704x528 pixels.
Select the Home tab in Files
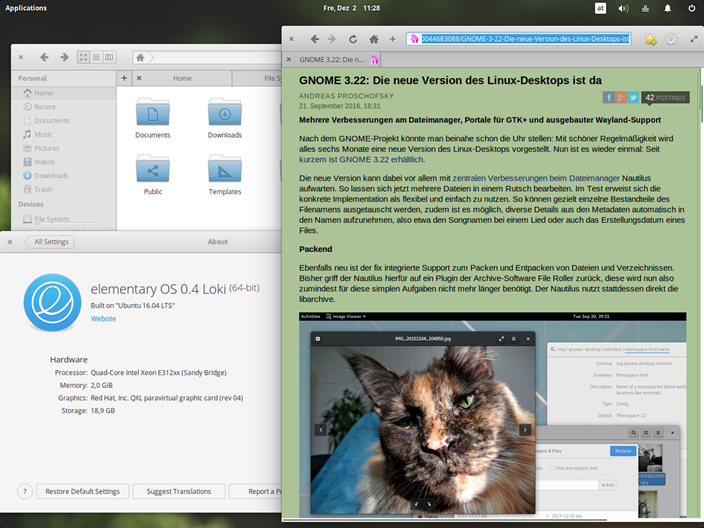pos(182,78)
